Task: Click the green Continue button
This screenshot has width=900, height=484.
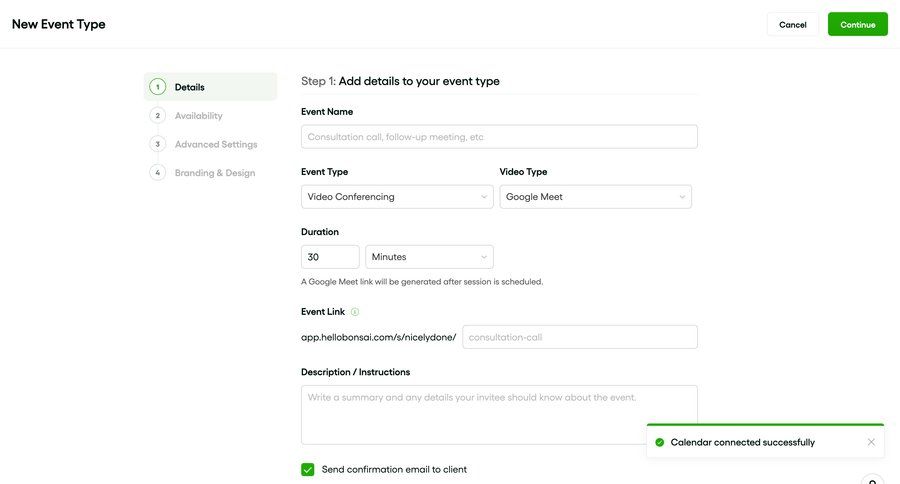Action: pos(858,25)
